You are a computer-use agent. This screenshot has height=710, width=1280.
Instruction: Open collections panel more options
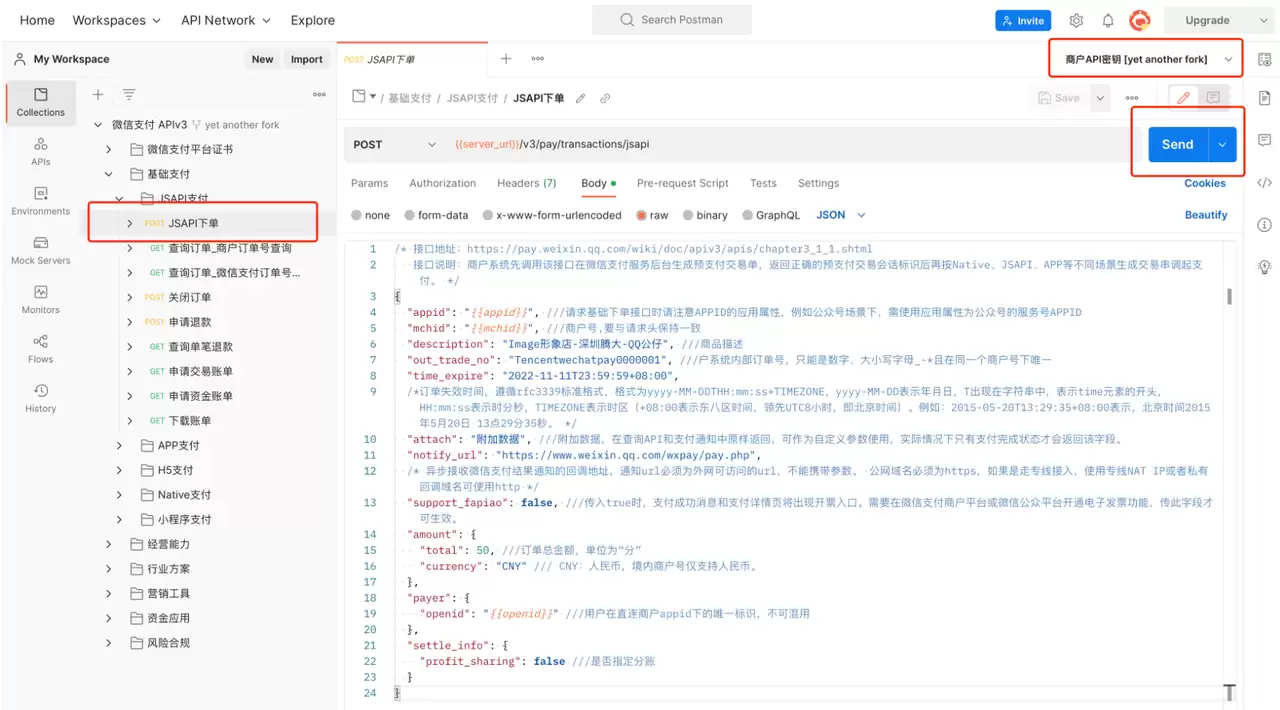click(319, 94)
